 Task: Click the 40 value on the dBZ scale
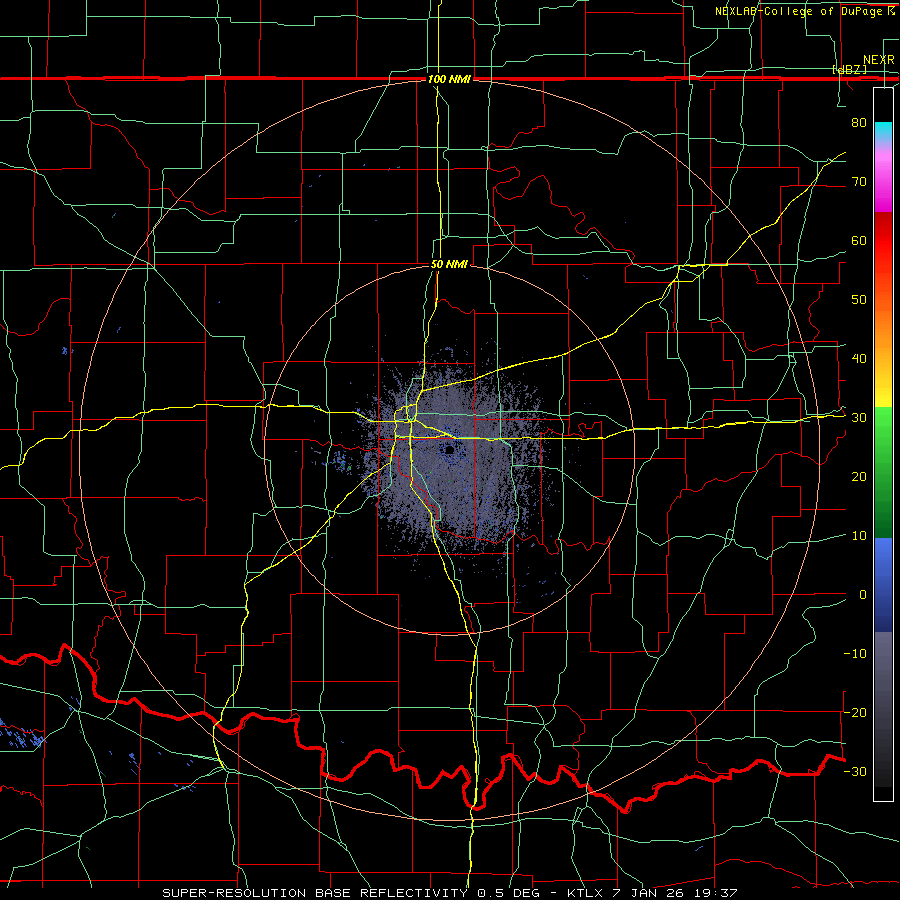point(859,359)
